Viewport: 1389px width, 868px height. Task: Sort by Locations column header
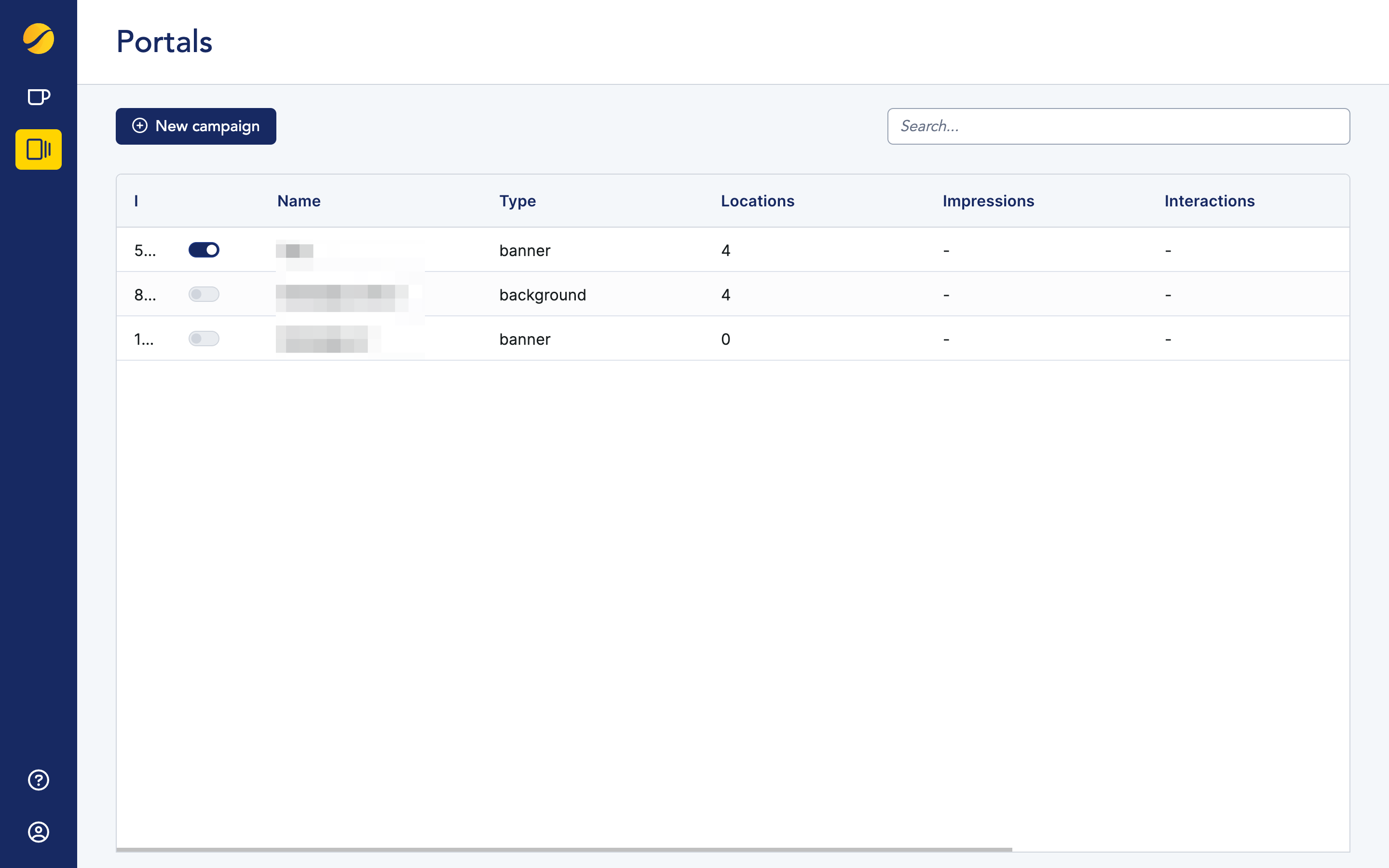tap(757, 201)
